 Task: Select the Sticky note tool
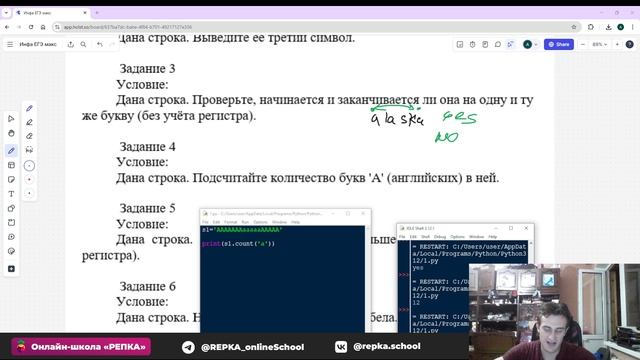pos(11,180)
